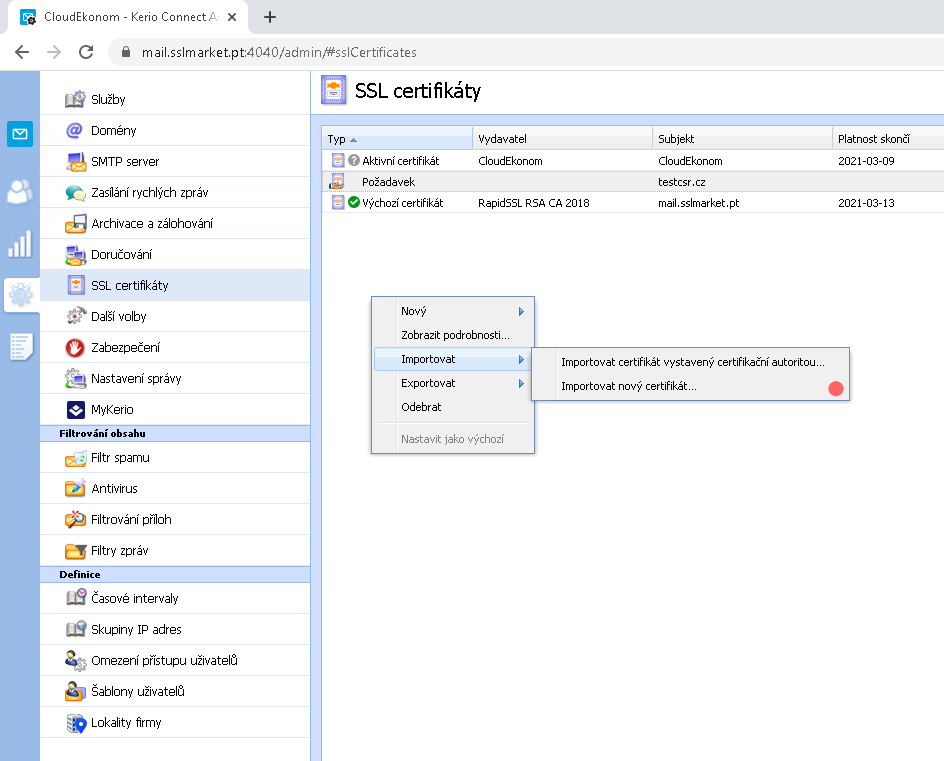
Task: Reload the page with browser refresh button
Action: pyautogui.click(x=86, y=52)
